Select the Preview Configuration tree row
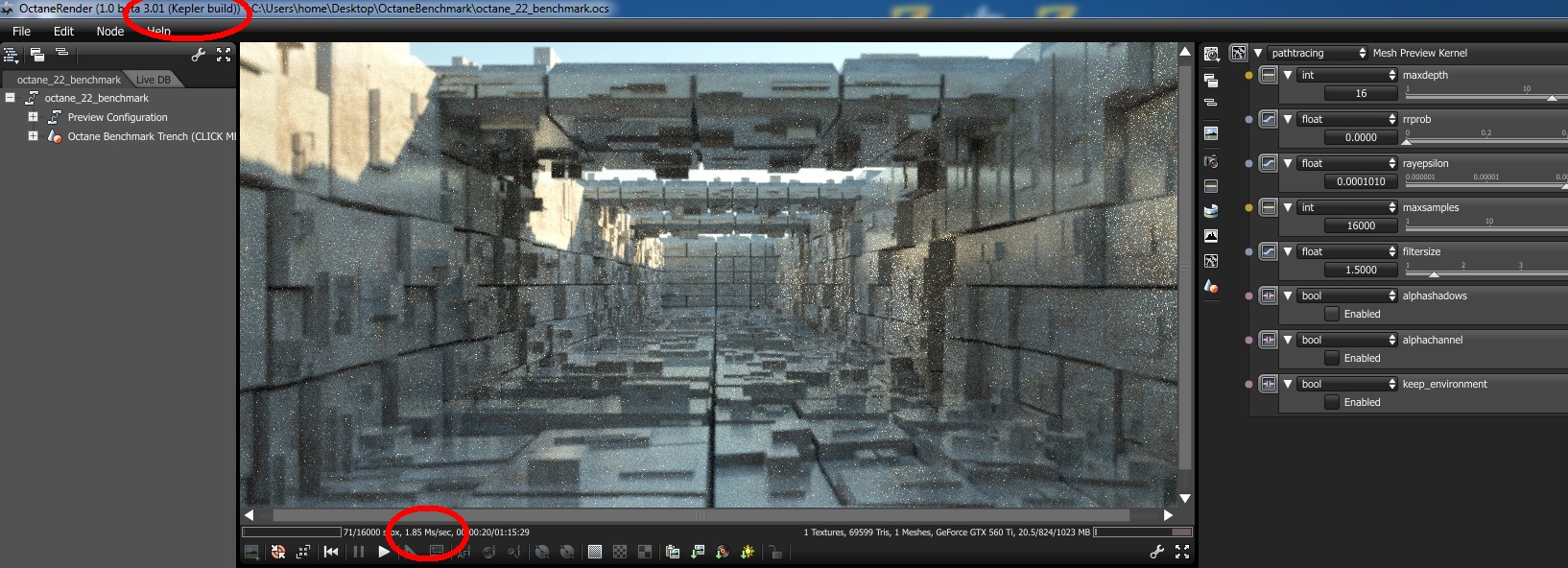Viewport: 1568px width, 568px height. 118,117
